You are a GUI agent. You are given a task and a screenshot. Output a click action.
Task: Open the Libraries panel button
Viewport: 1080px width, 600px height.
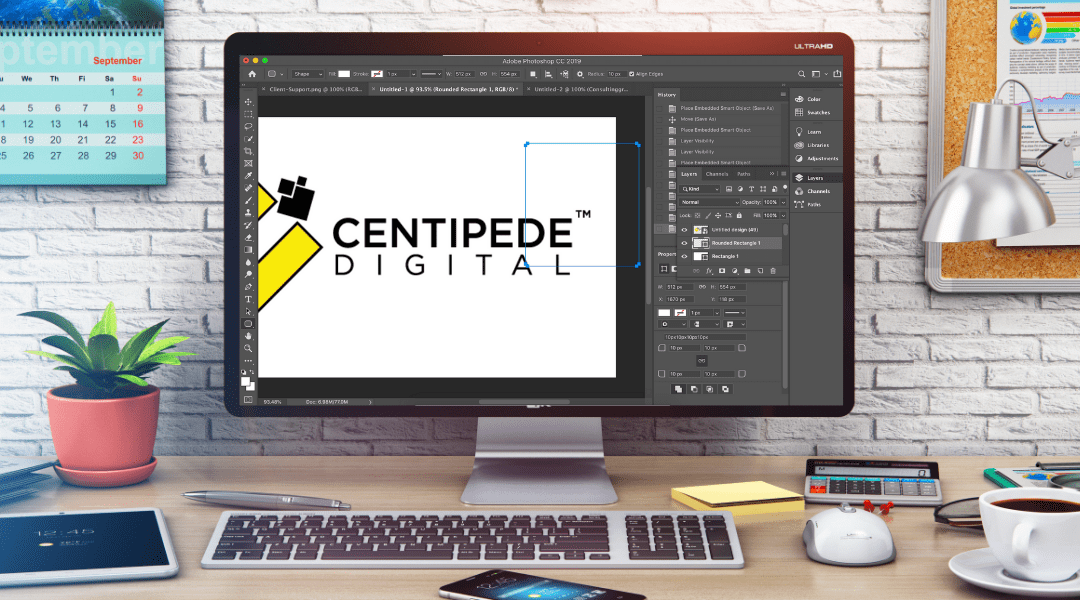click(x=812, y=145)
